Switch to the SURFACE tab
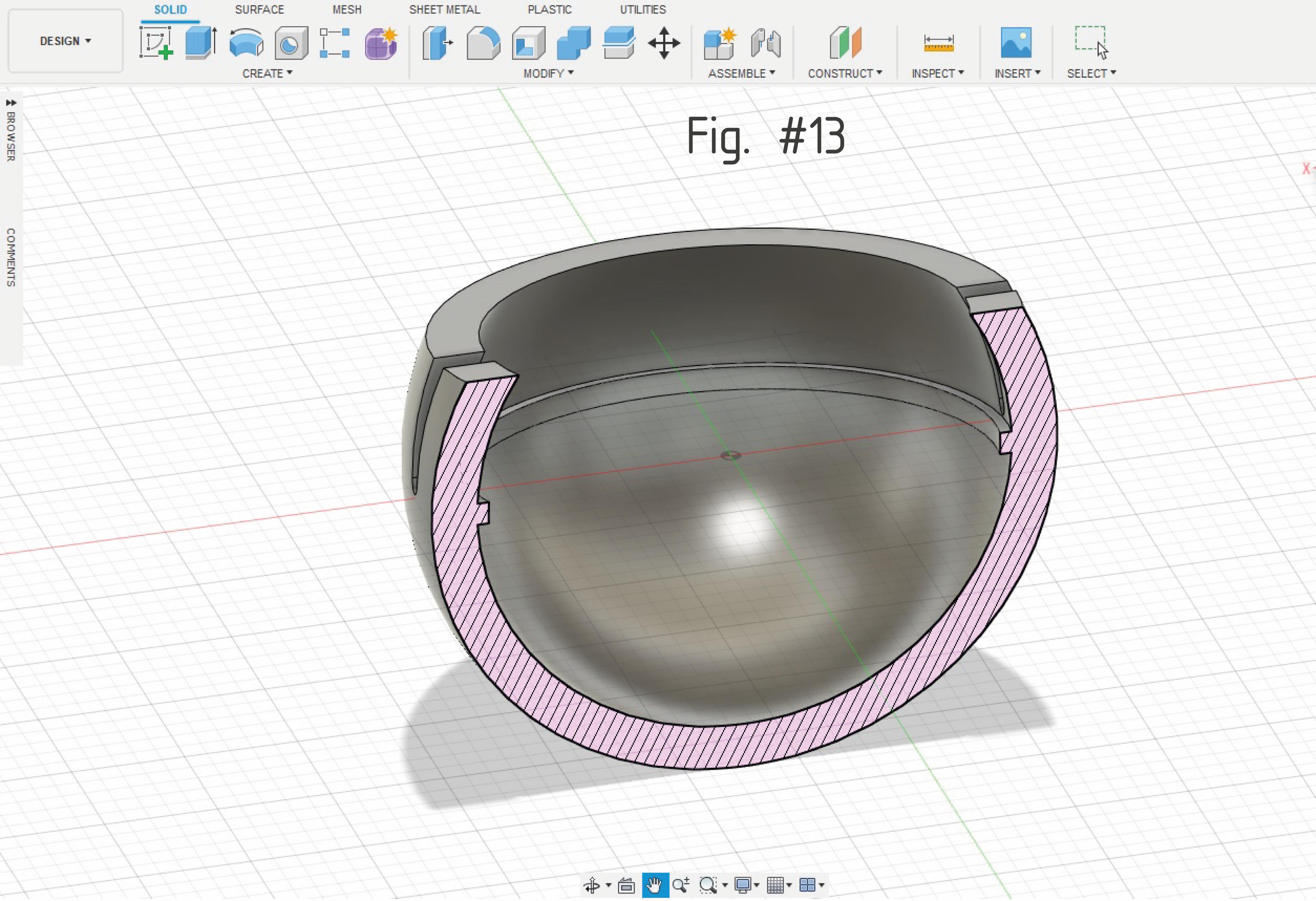The width and height of the screenshot is (1316, 901). pos(259,9)
